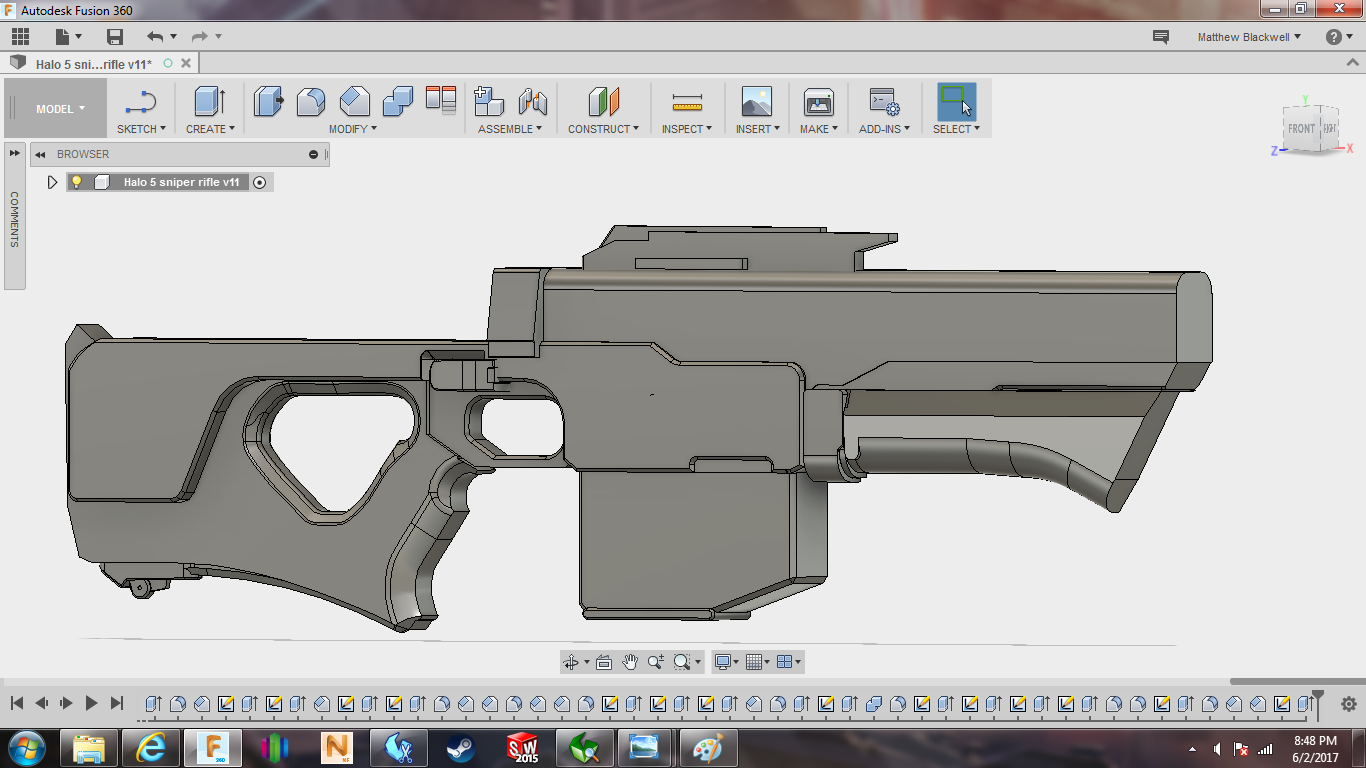Click the Sketch tool icon
This screenshot has width=1366, height=768.
[141, 102]
